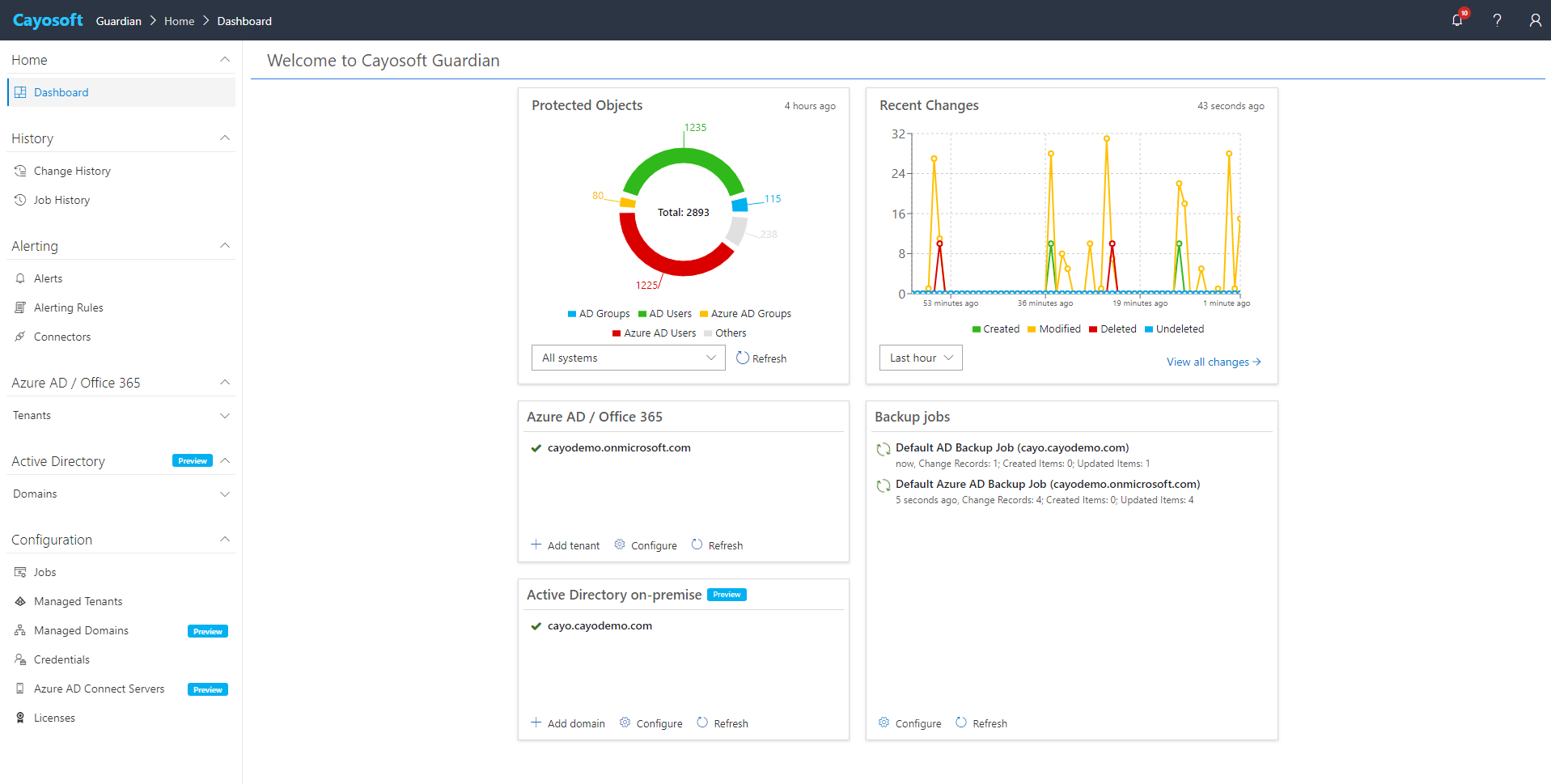Toggle the Modified legend in Recent Changes
This screenshot has height=784, width=1551.
pyautogui.click(x=1053, y=328)
